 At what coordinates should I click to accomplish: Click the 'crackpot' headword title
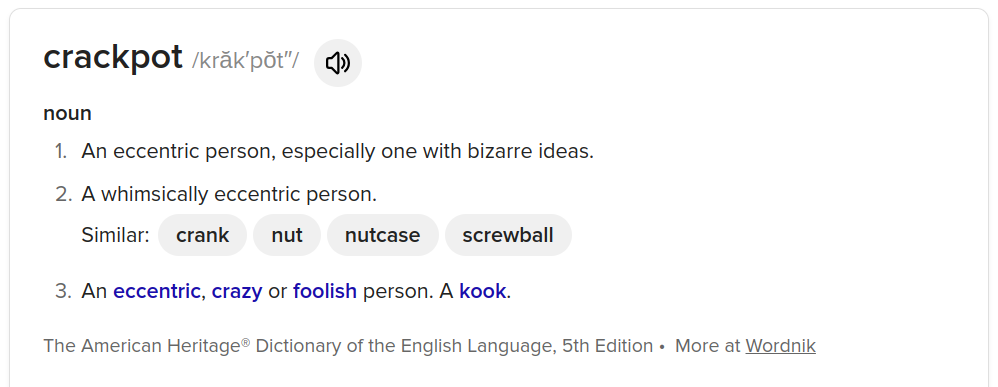click(x=113, y=57)
